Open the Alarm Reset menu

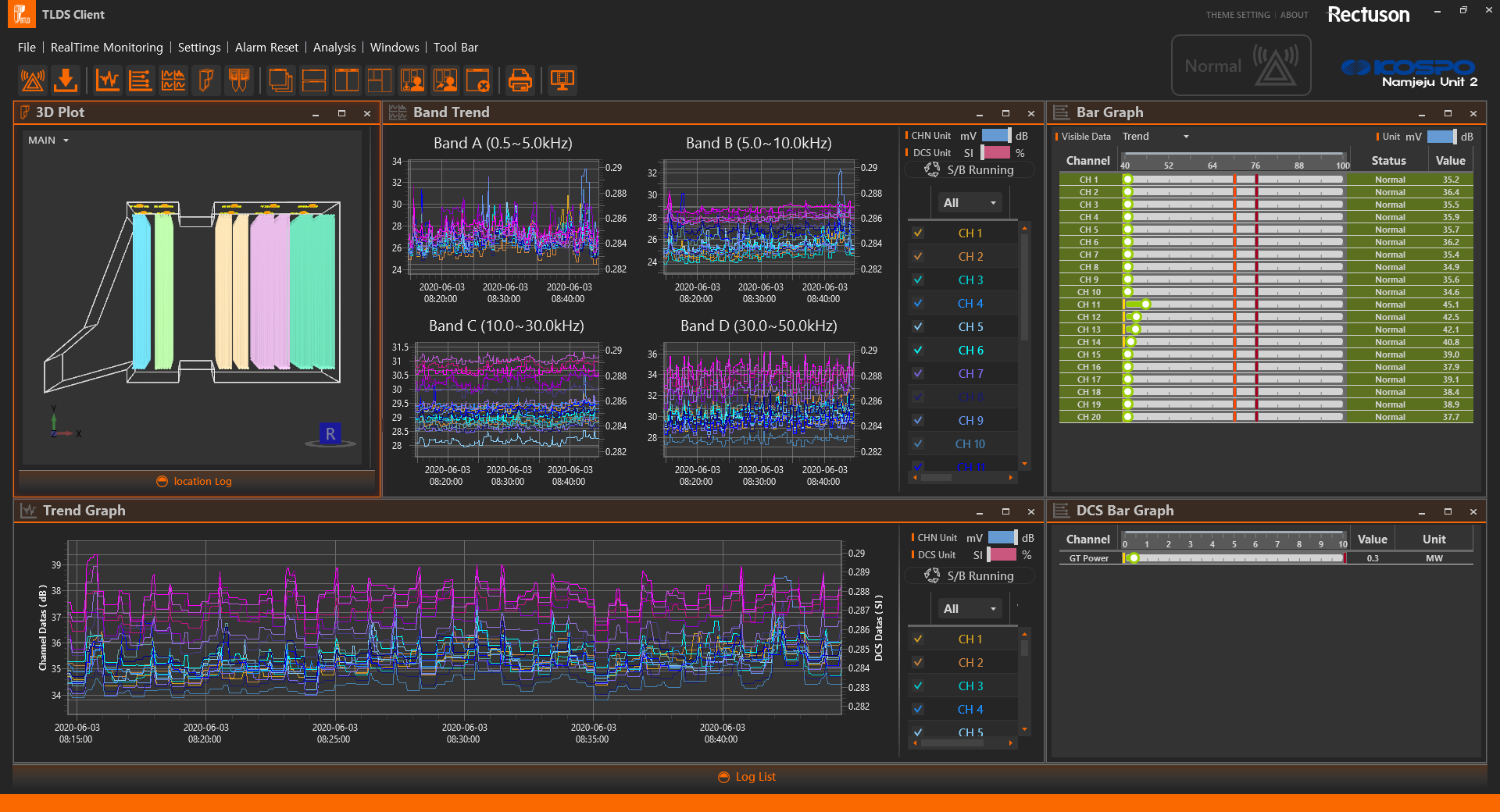pos(266,48)
